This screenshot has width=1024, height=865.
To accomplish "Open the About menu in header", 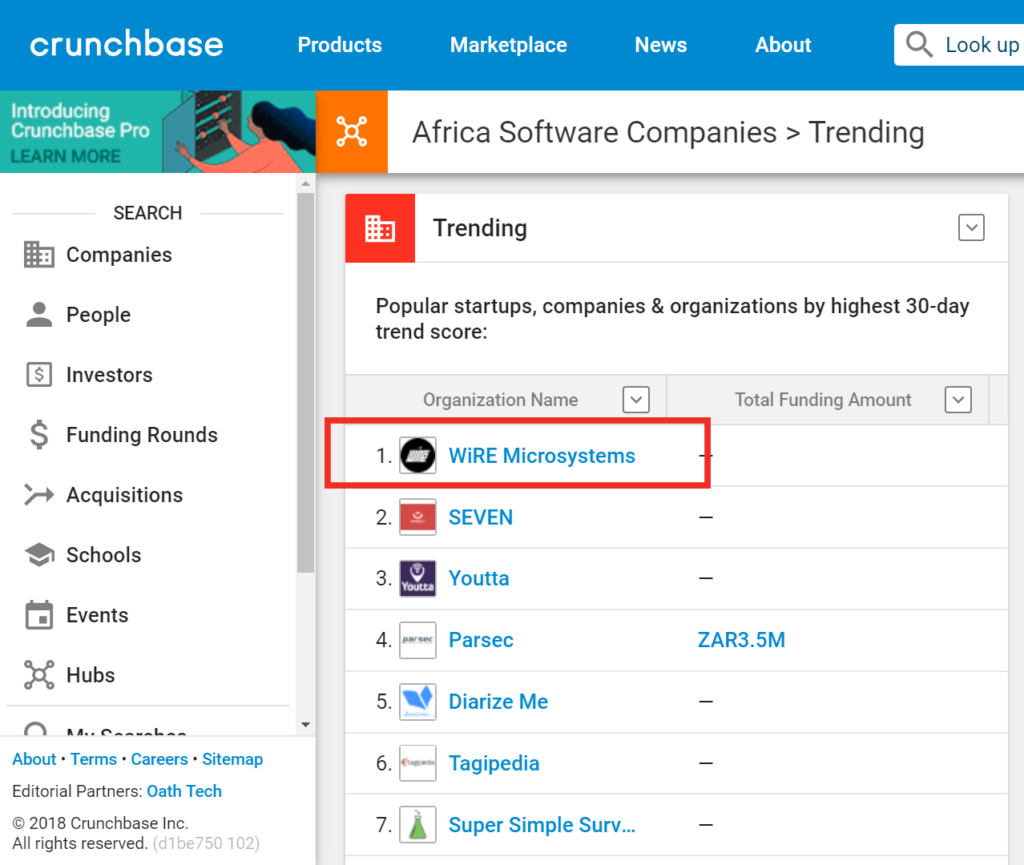I will click(x=783, y=44).
